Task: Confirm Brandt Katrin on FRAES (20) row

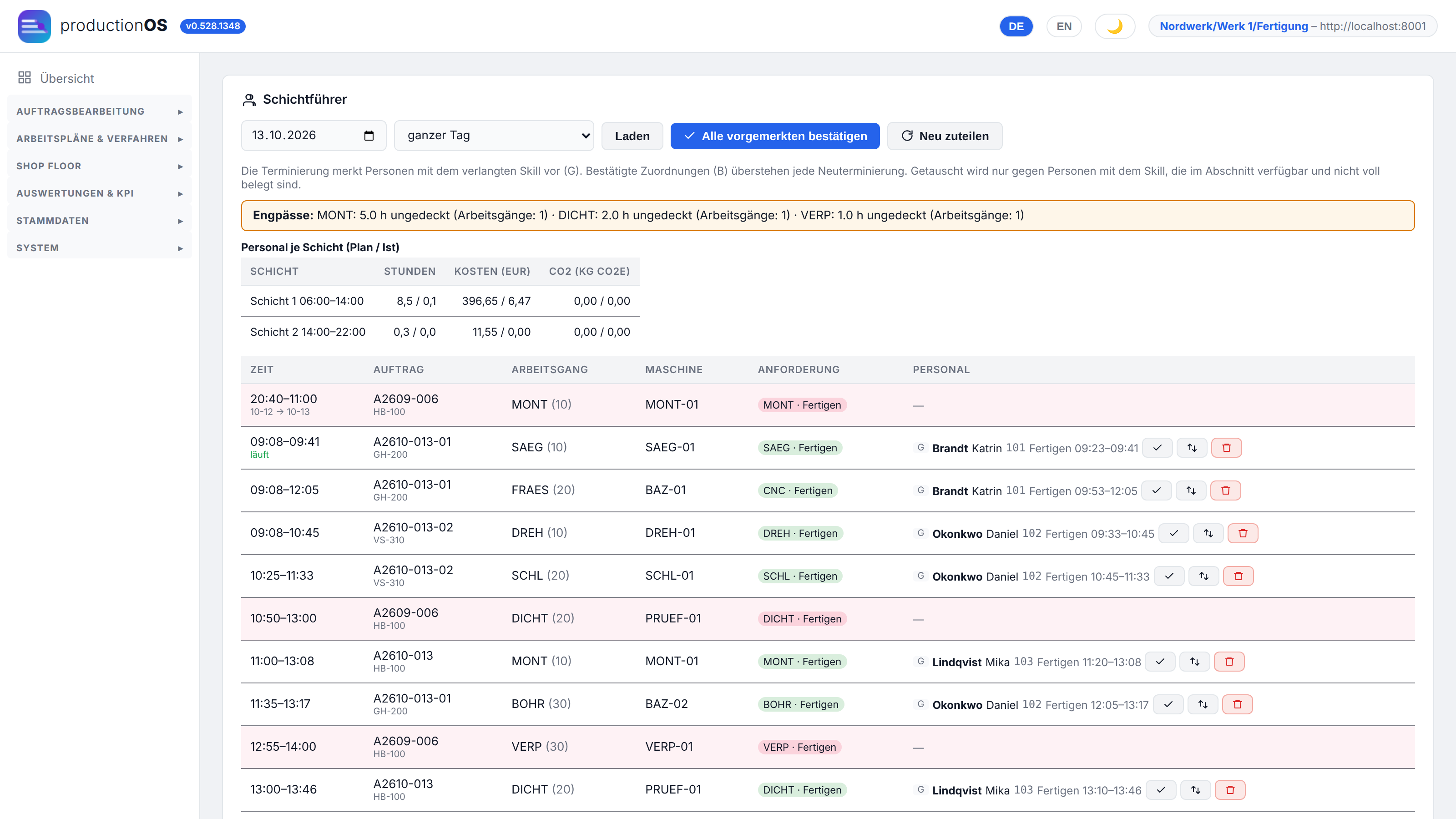Action: point(1156,490)
